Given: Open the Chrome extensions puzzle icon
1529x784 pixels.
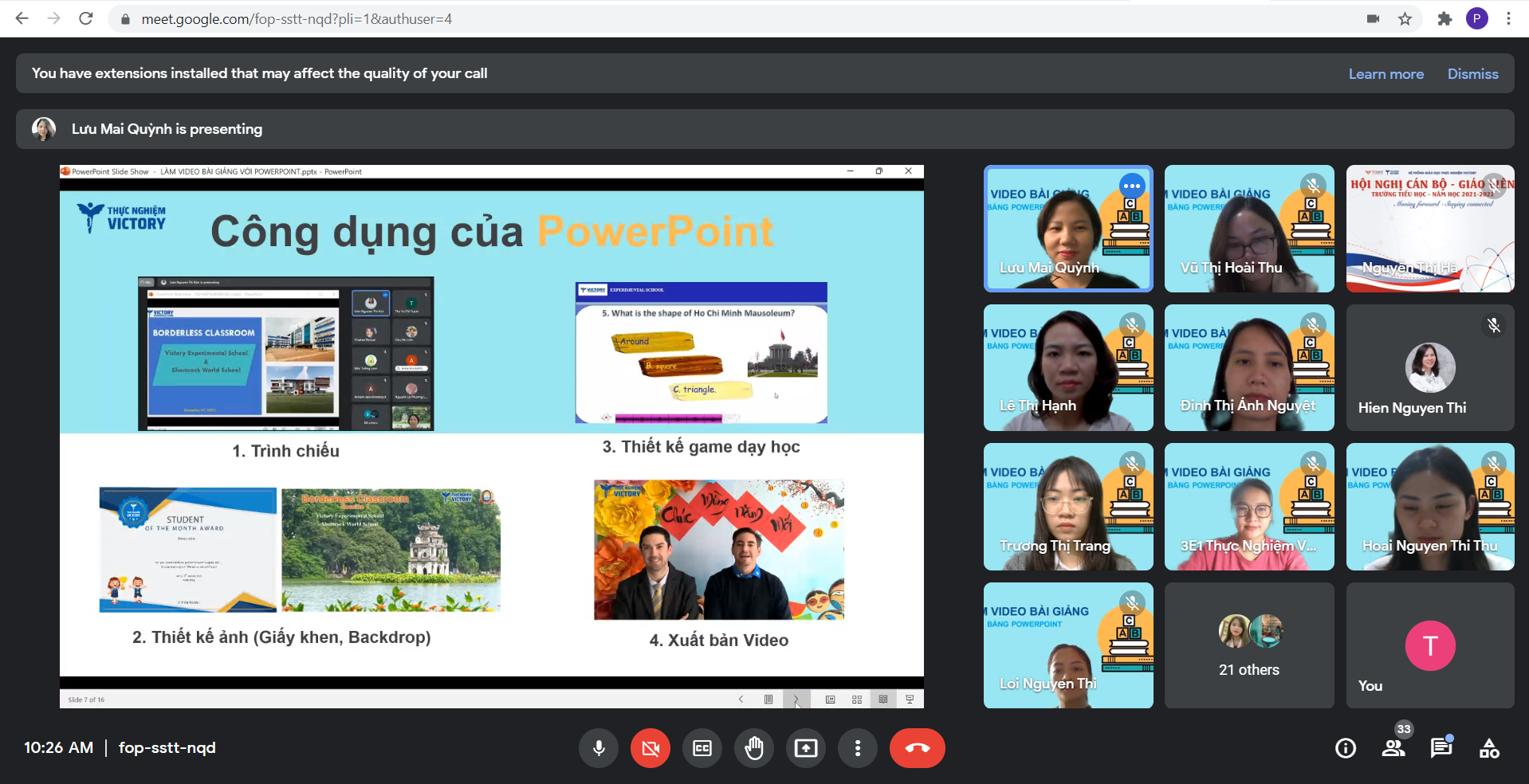Looking at the screenshot, I should (x=1444, y=18).
